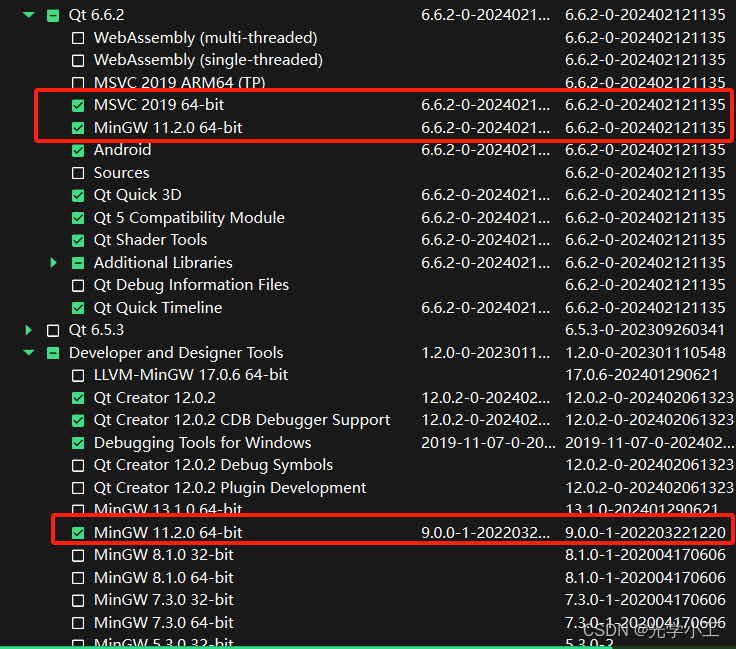Select the 'Qt 6.6.2' label text
This screenshot has height=649, width=736.
pyautogui.click(x=97, y=15)
